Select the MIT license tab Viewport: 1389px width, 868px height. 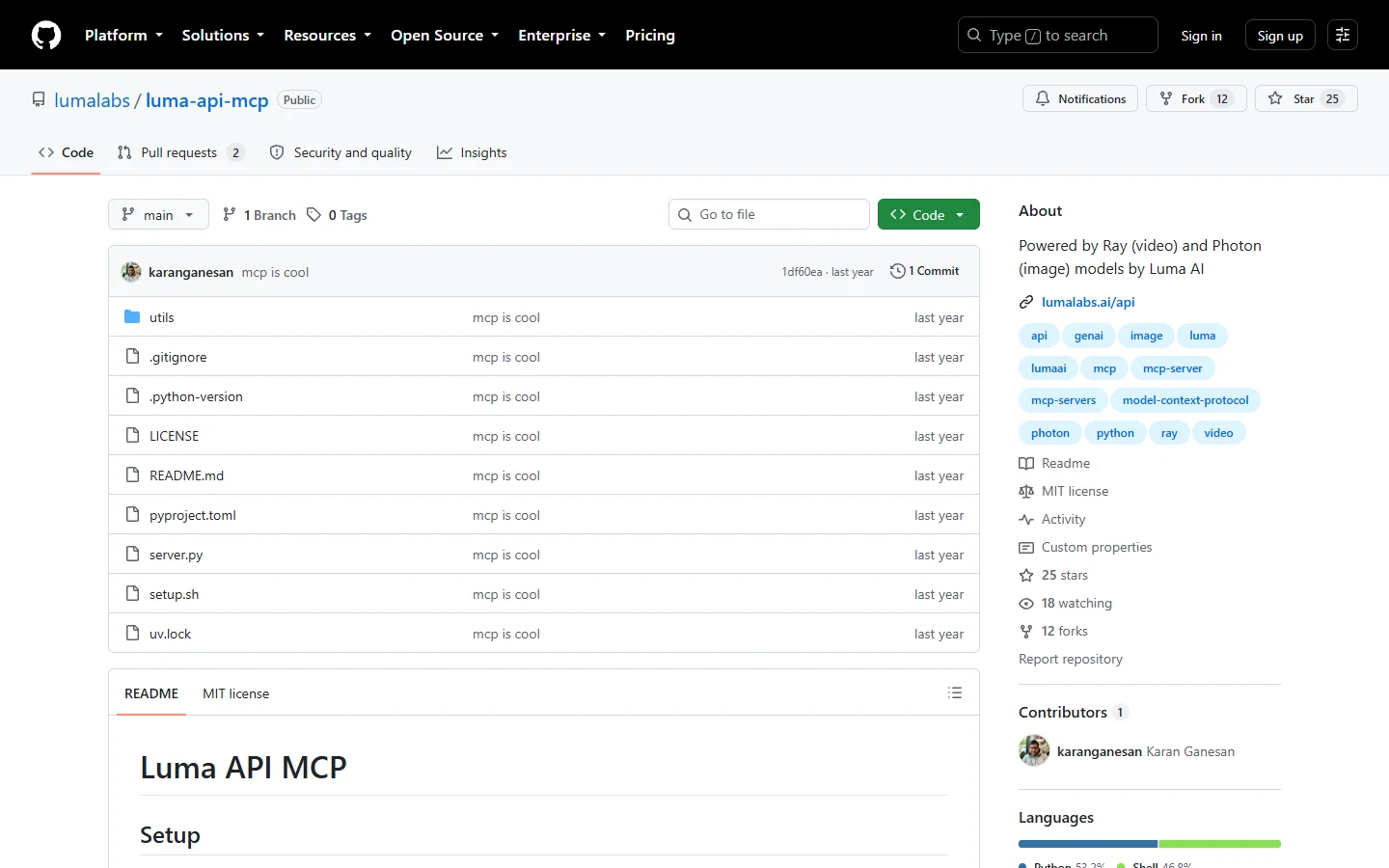coord(235,693)
